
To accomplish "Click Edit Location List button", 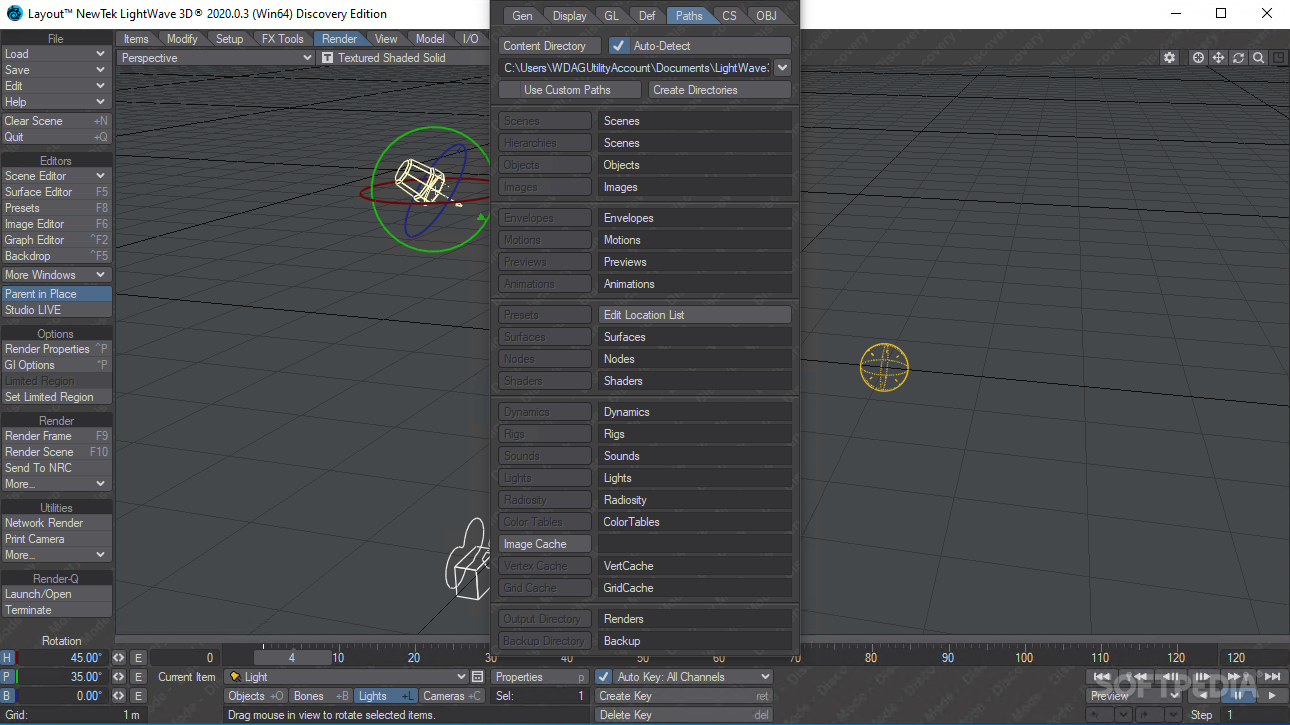I will click(x=694, y=315).
